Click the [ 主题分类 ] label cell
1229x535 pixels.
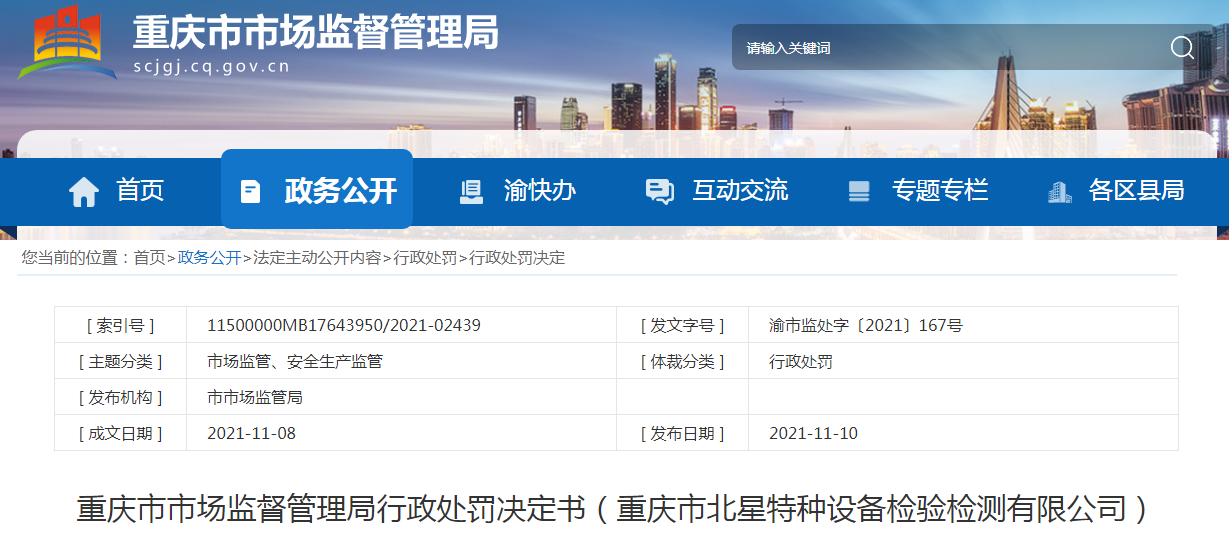120,361
